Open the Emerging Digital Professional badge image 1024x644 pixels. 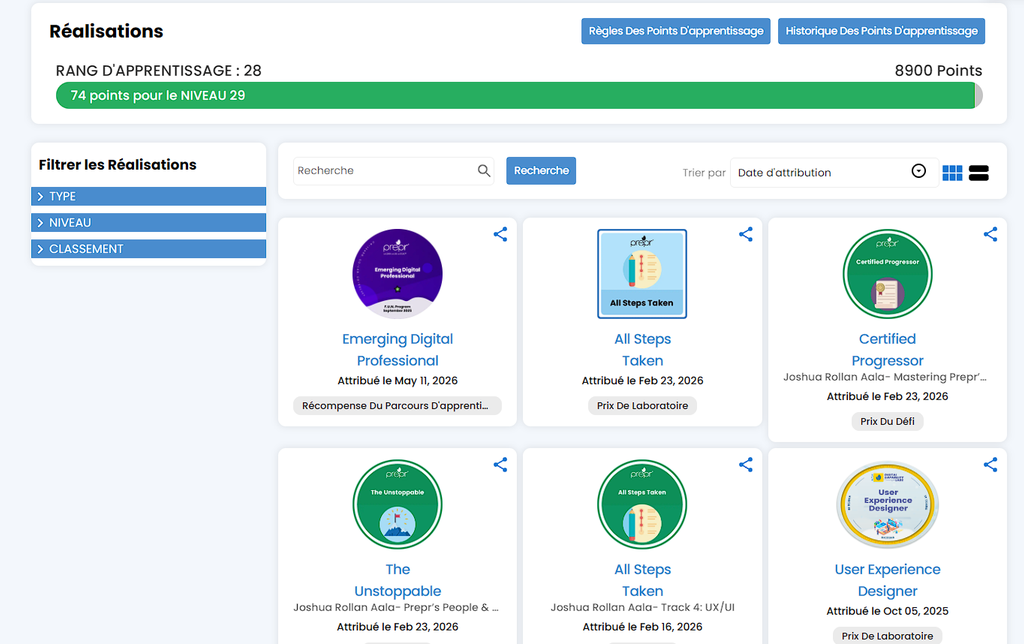(397, 274)
